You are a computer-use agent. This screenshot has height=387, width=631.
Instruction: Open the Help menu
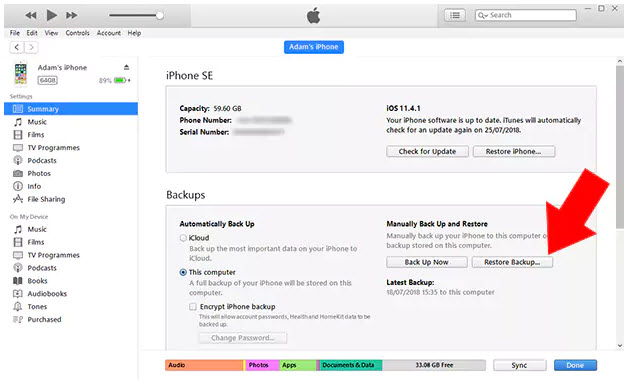[134, 33]
